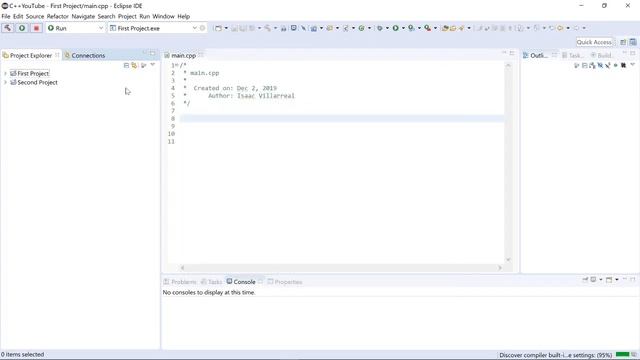Expand the Second Project tree node

[5, 82]
